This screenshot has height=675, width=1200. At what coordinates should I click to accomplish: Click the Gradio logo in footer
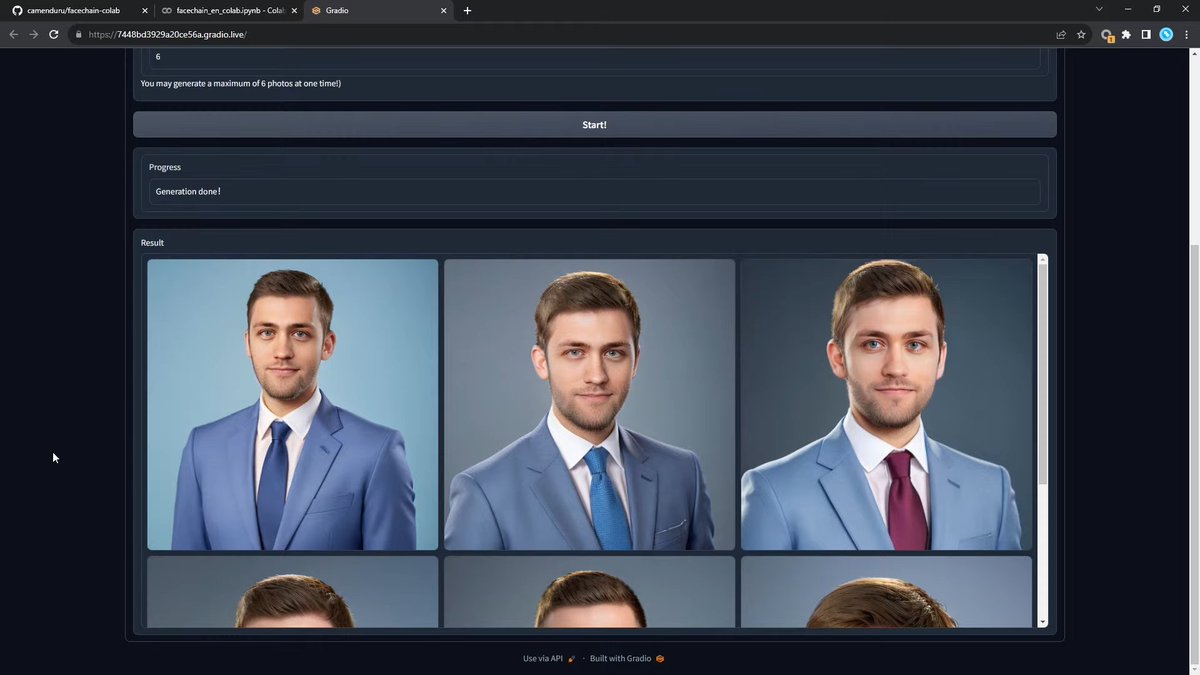660,658
